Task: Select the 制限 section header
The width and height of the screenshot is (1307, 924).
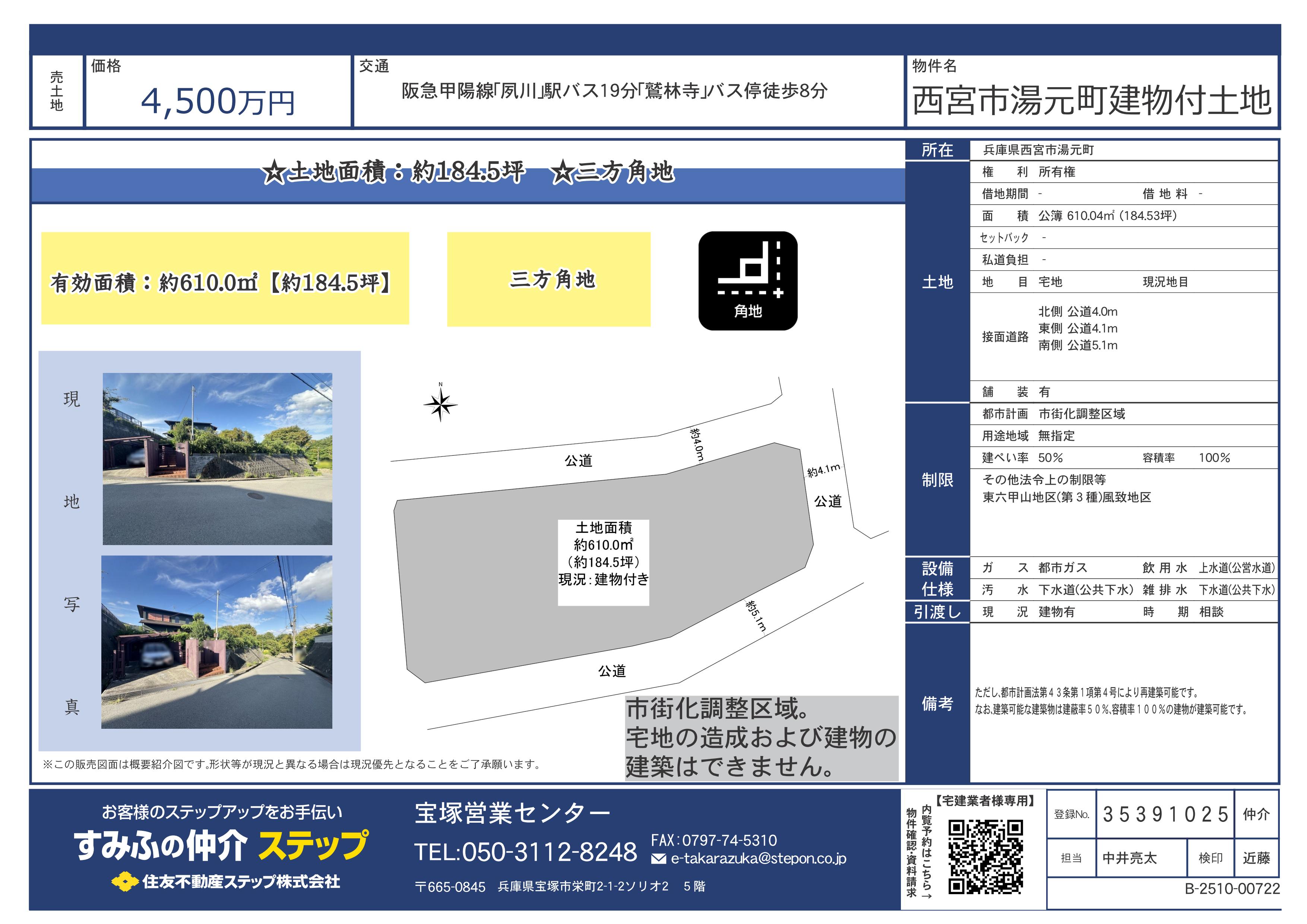Action: (937, 480)
